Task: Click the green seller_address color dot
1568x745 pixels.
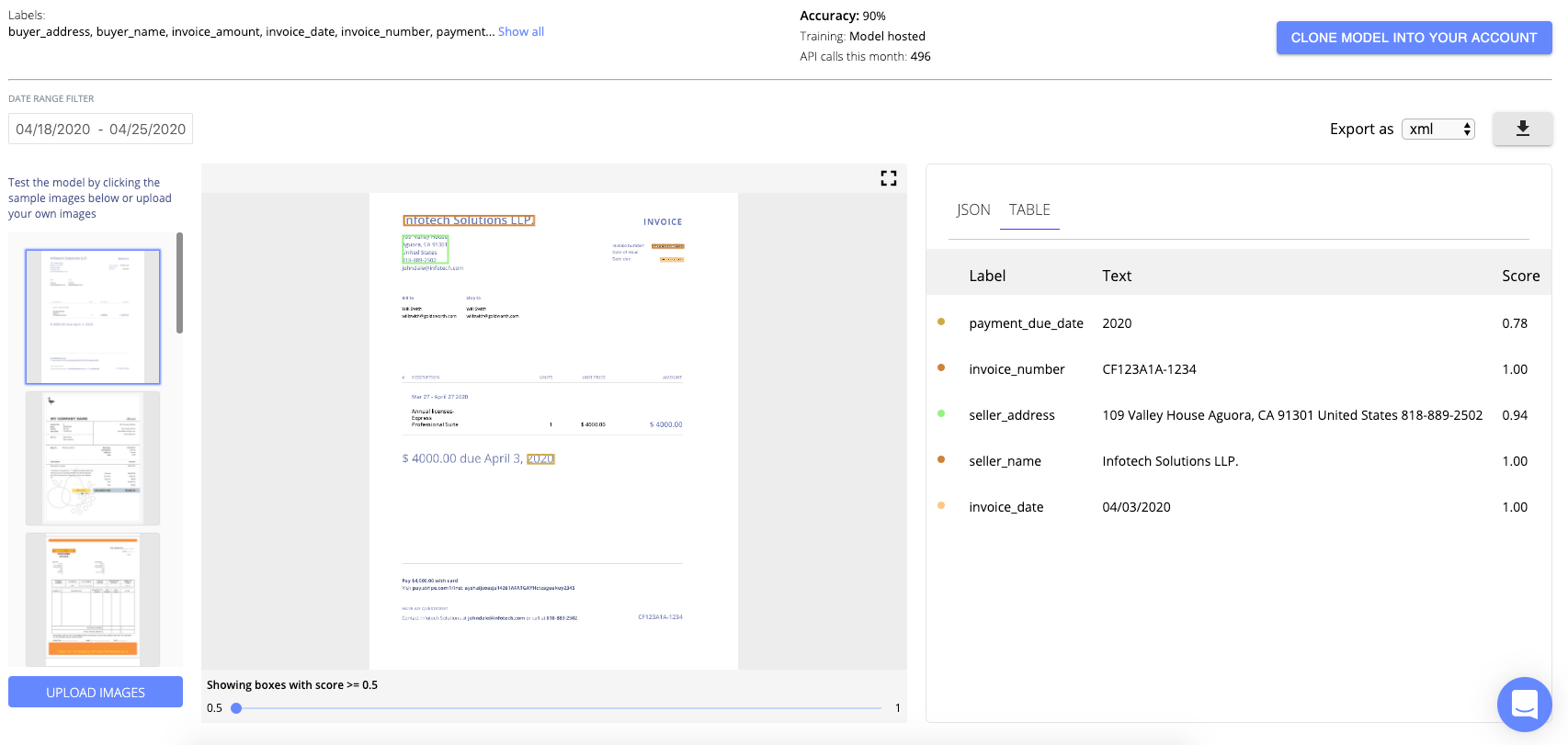Action: click(x=941, y=413)
